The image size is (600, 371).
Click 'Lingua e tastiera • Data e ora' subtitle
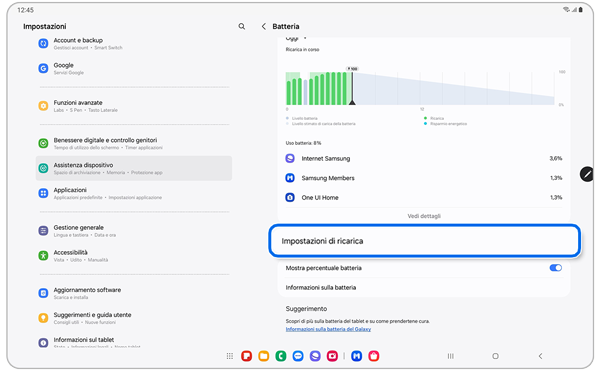click(85, 235)
